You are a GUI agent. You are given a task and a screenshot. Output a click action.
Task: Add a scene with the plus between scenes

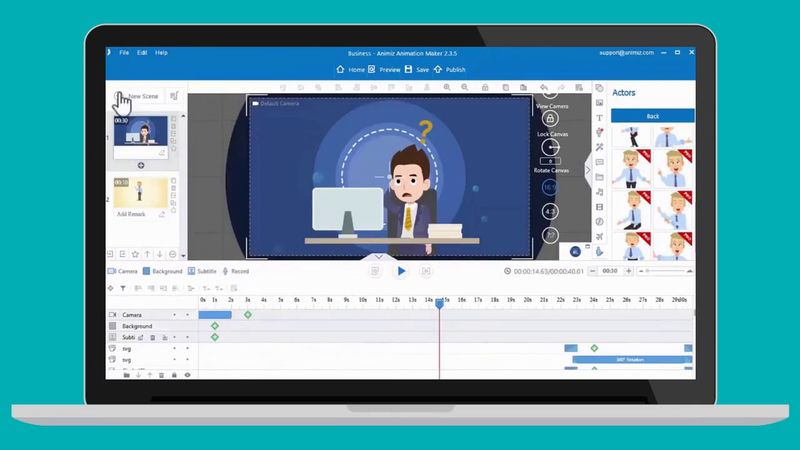(x=141, y=165)
